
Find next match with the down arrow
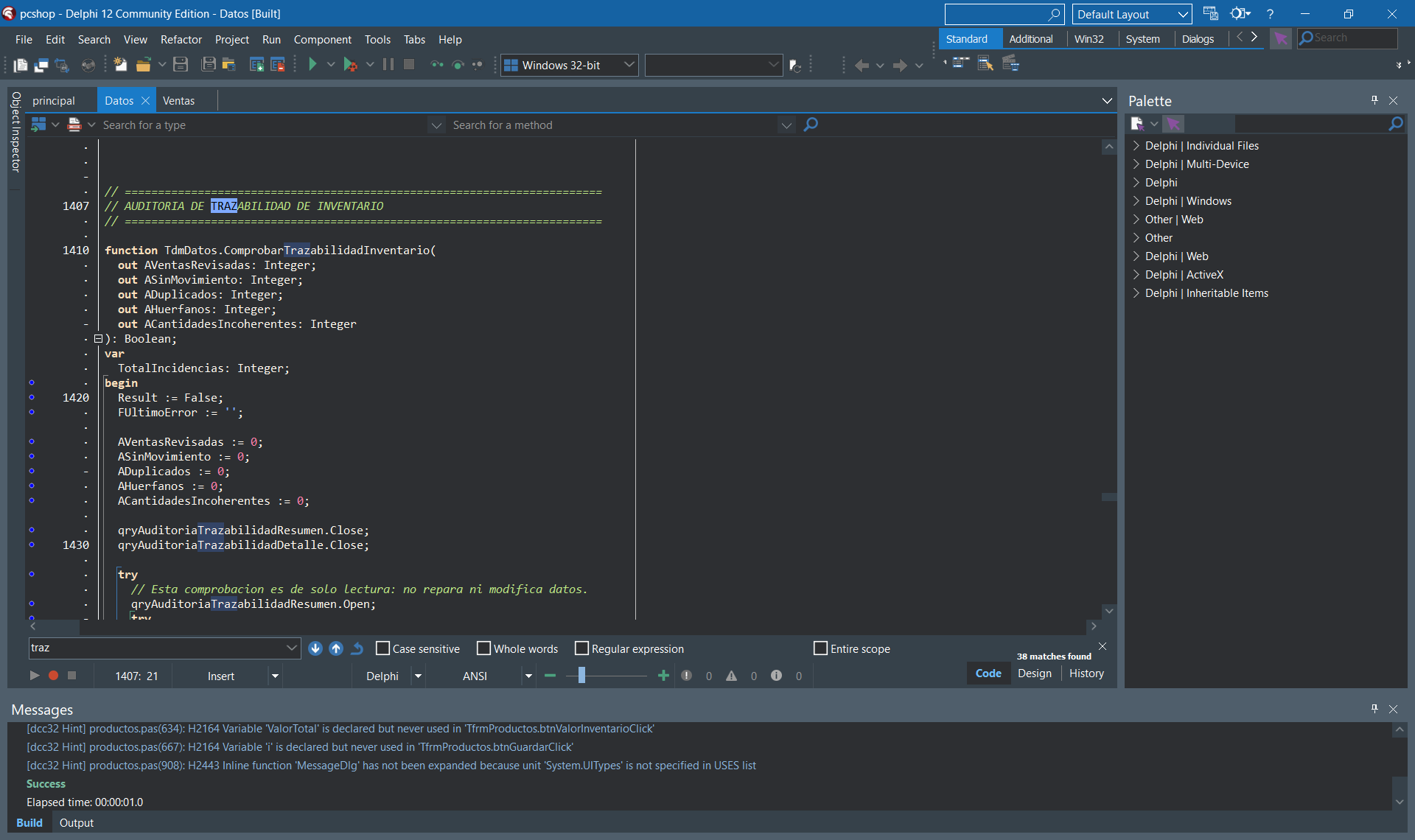(x=315, y=648)
